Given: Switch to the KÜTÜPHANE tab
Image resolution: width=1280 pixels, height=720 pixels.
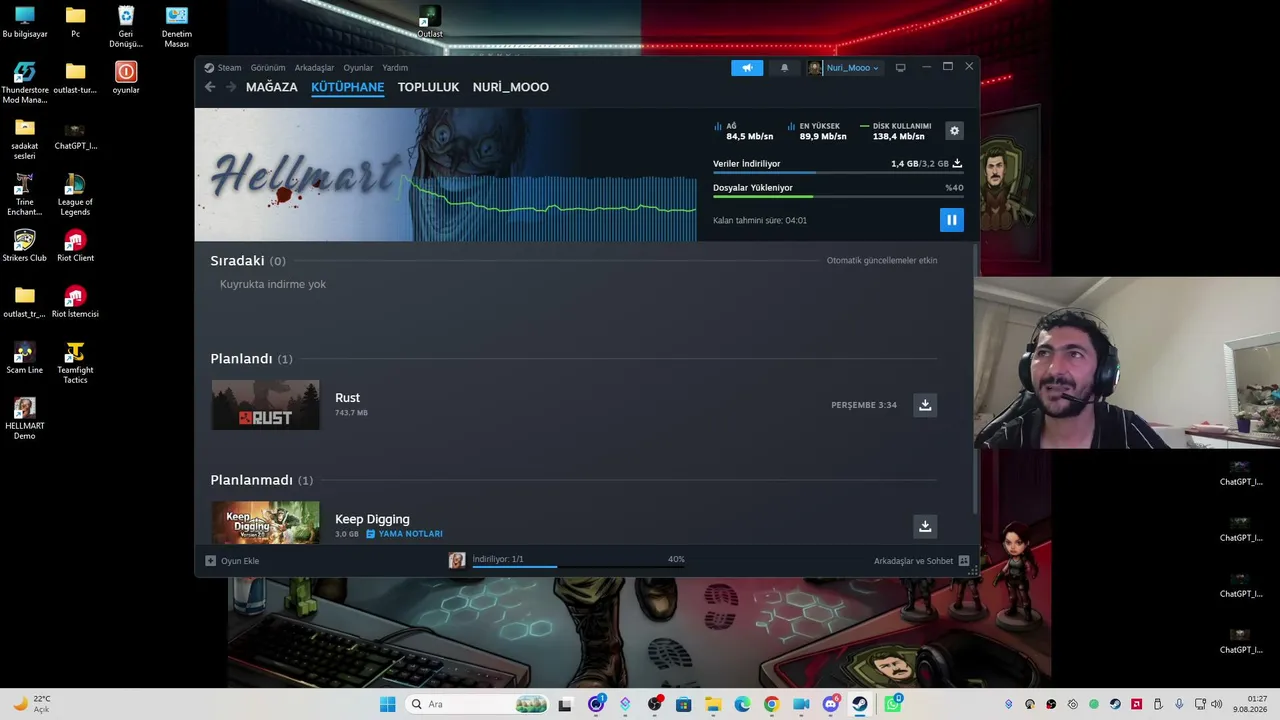Looking at the screenshot, I should click(348, 87).
